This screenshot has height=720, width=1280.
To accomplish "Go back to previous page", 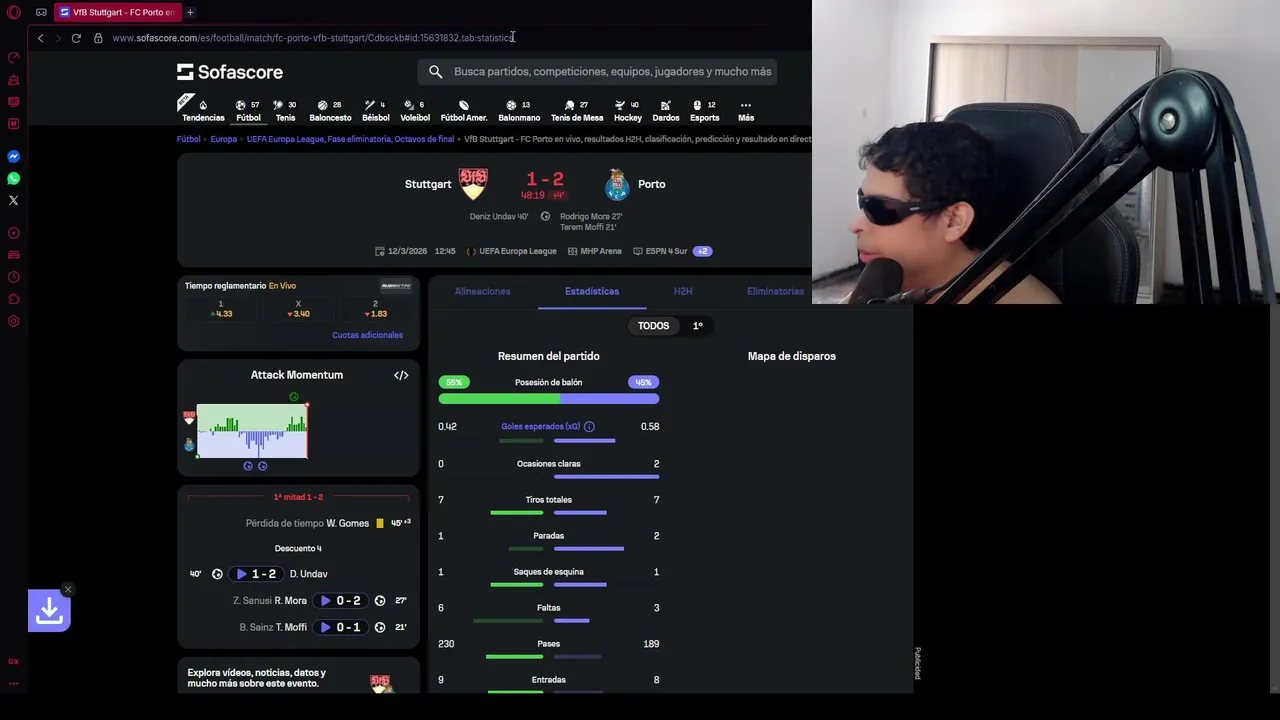I will [40, 38].
